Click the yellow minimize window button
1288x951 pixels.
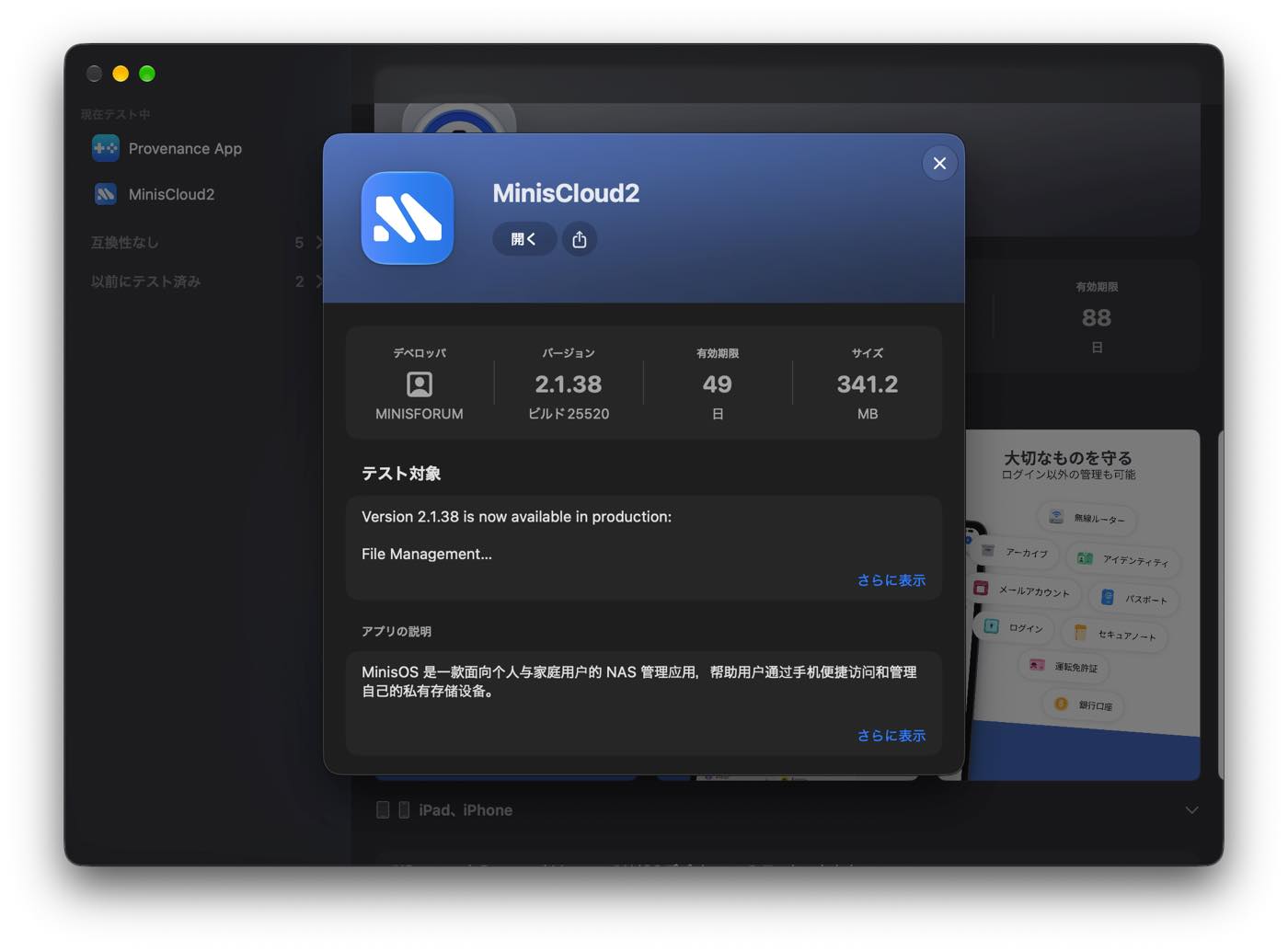tap(121, 74)
